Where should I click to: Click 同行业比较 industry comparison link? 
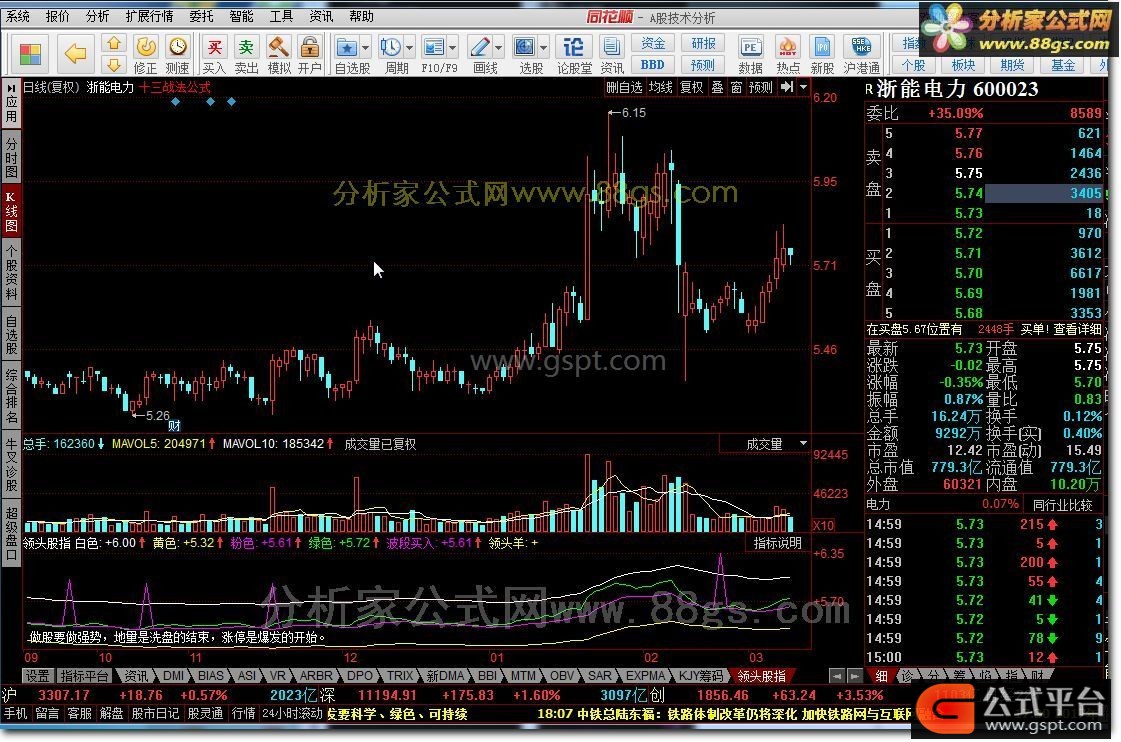(1062, 505)
